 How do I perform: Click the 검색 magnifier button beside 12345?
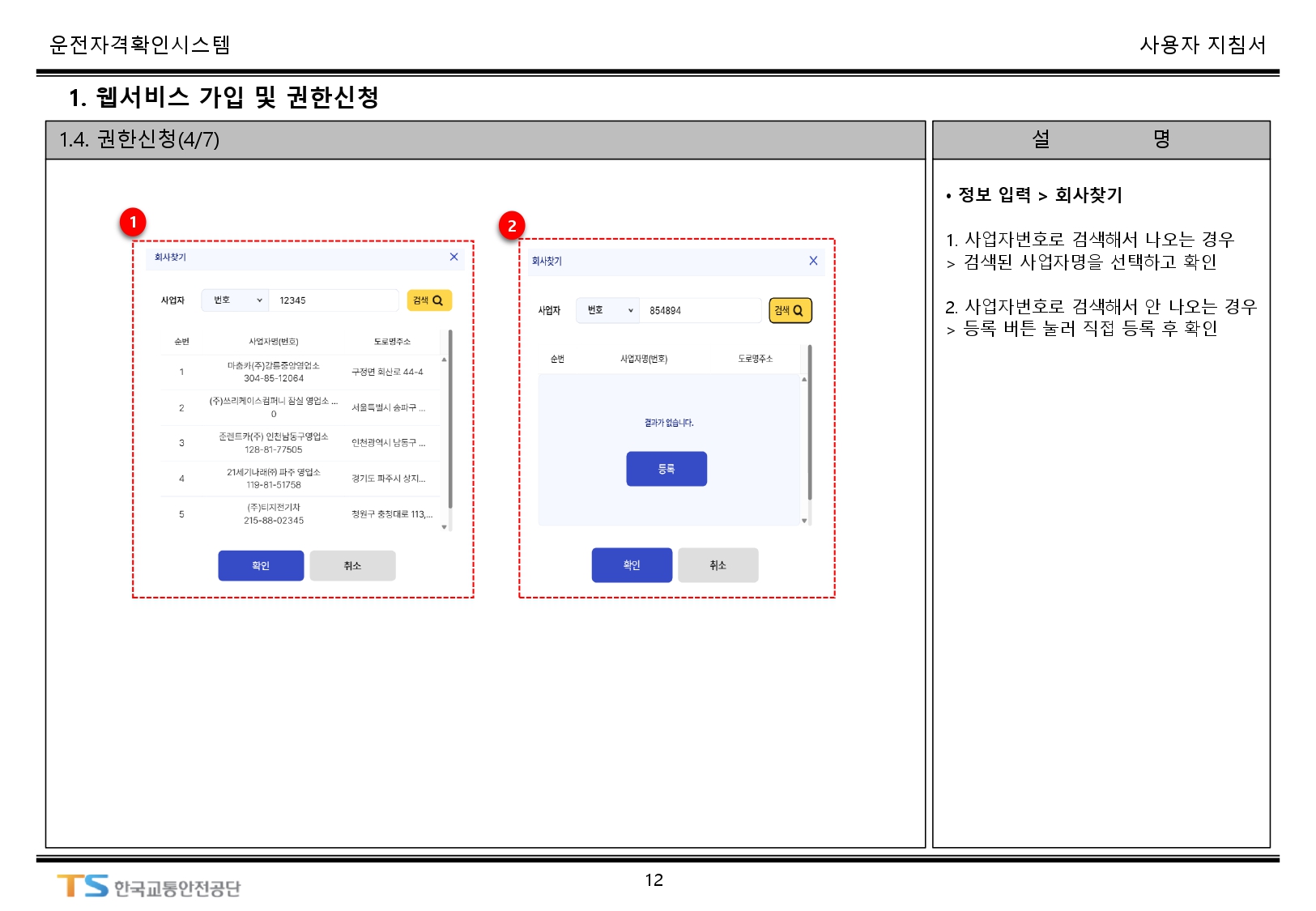[428, 300]
